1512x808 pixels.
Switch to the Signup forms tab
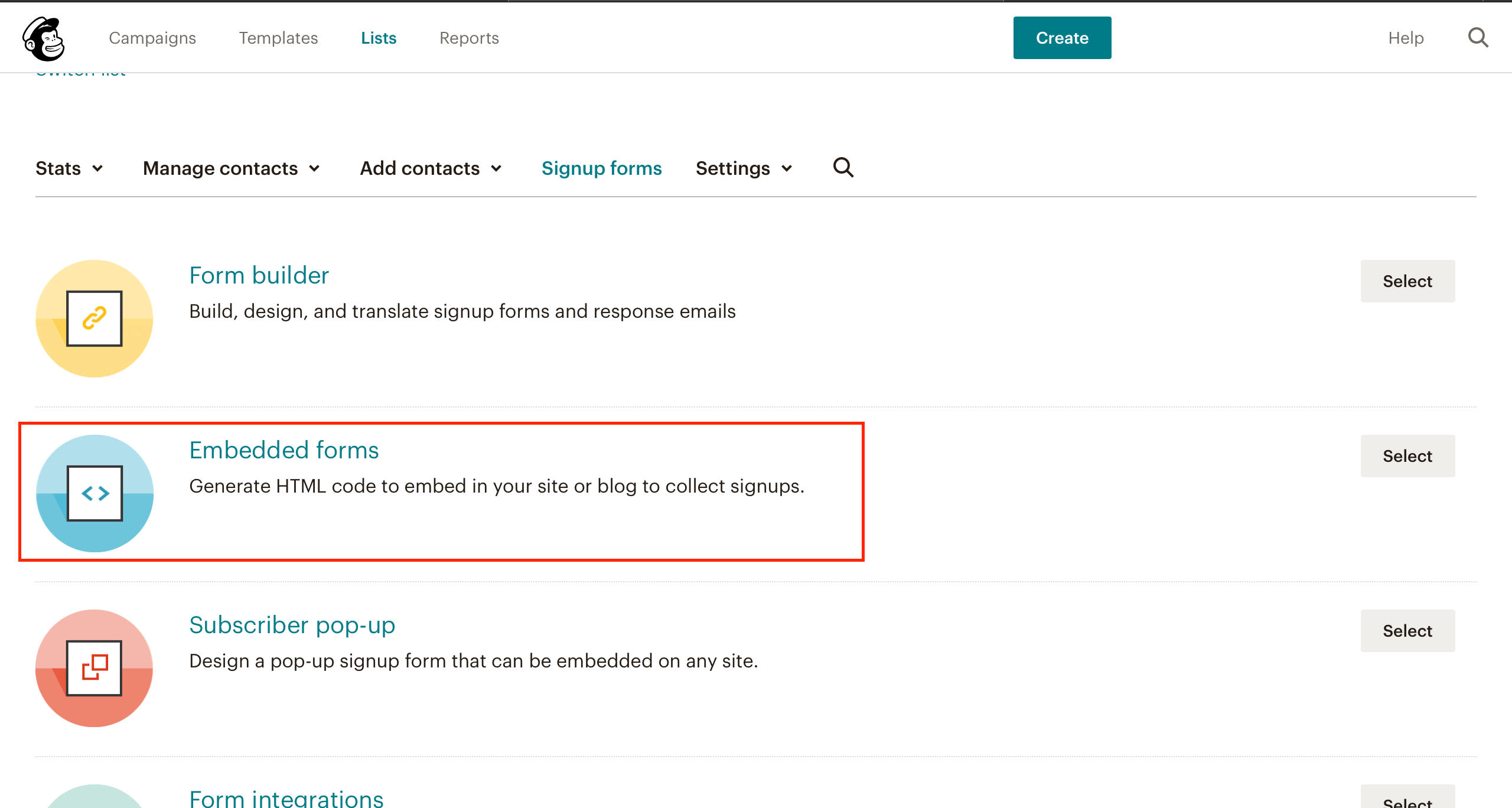pyautogui.click(x=601, y=168)
